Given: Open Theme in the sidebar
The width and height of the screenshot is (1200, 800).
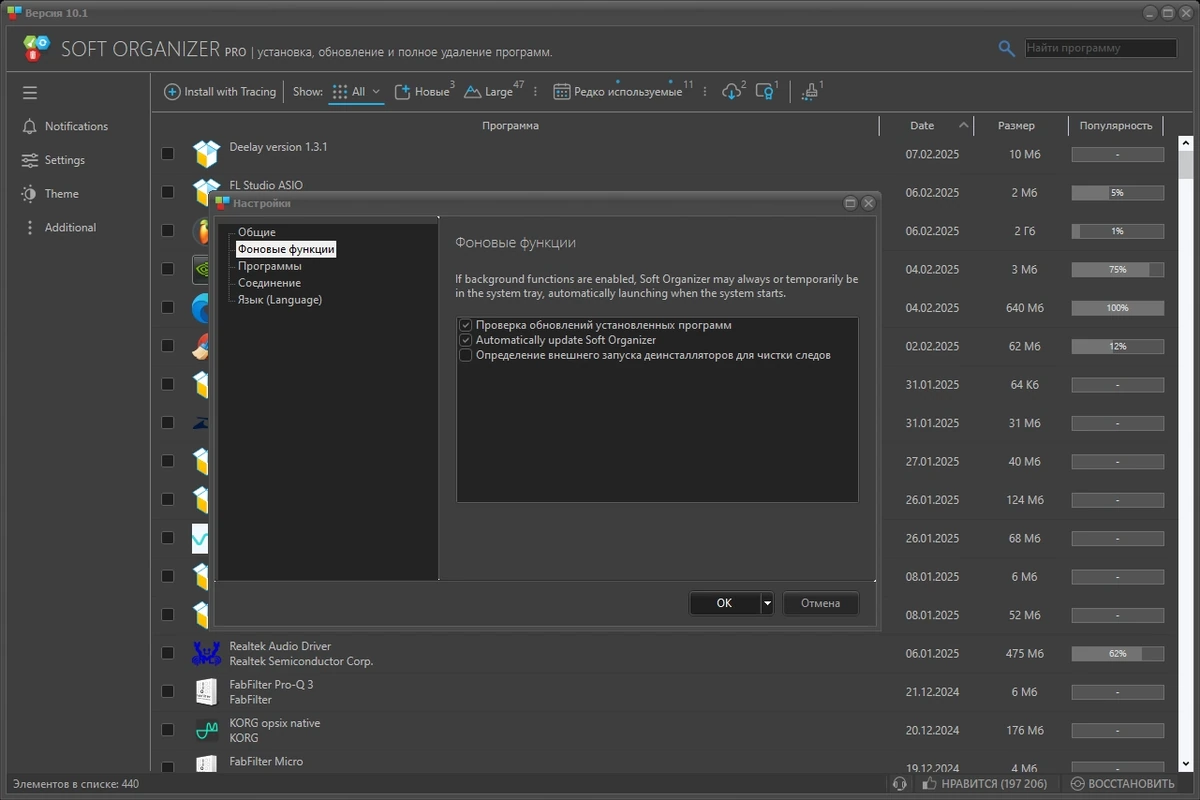Looking at the screenshot, I should 61,194.
